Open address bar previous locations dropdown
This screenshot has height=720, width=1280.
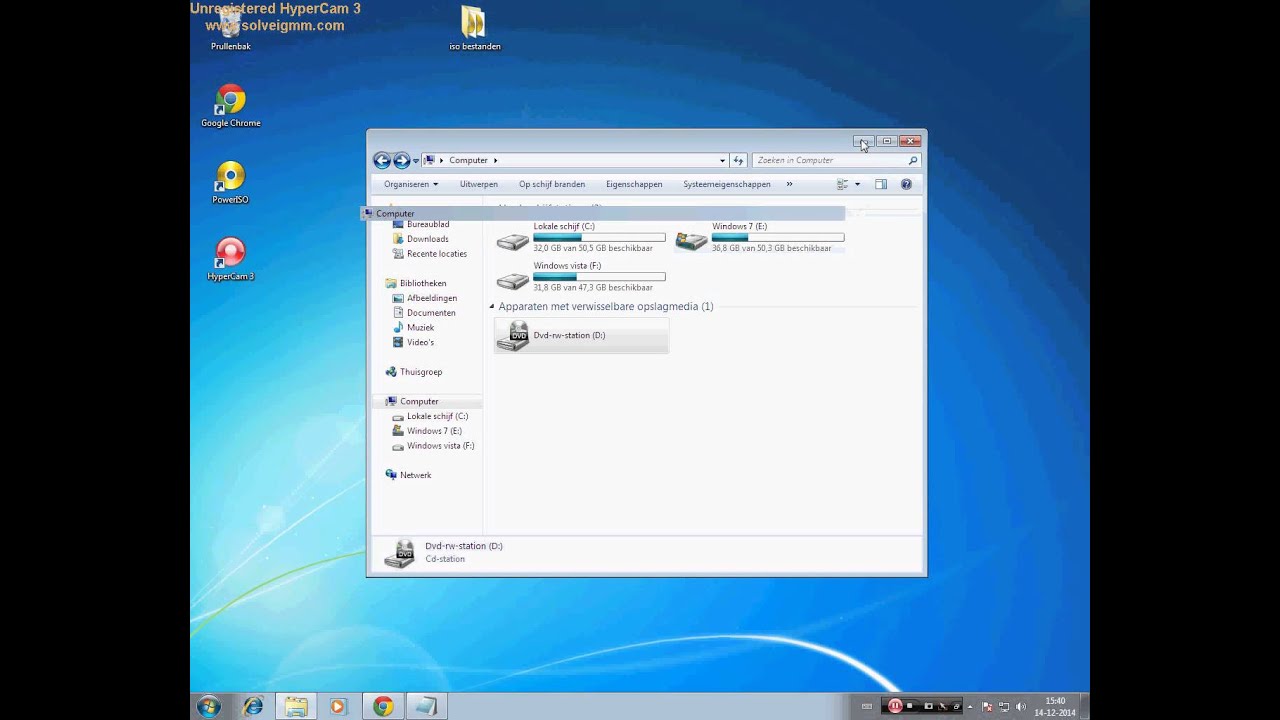point(722,160)
